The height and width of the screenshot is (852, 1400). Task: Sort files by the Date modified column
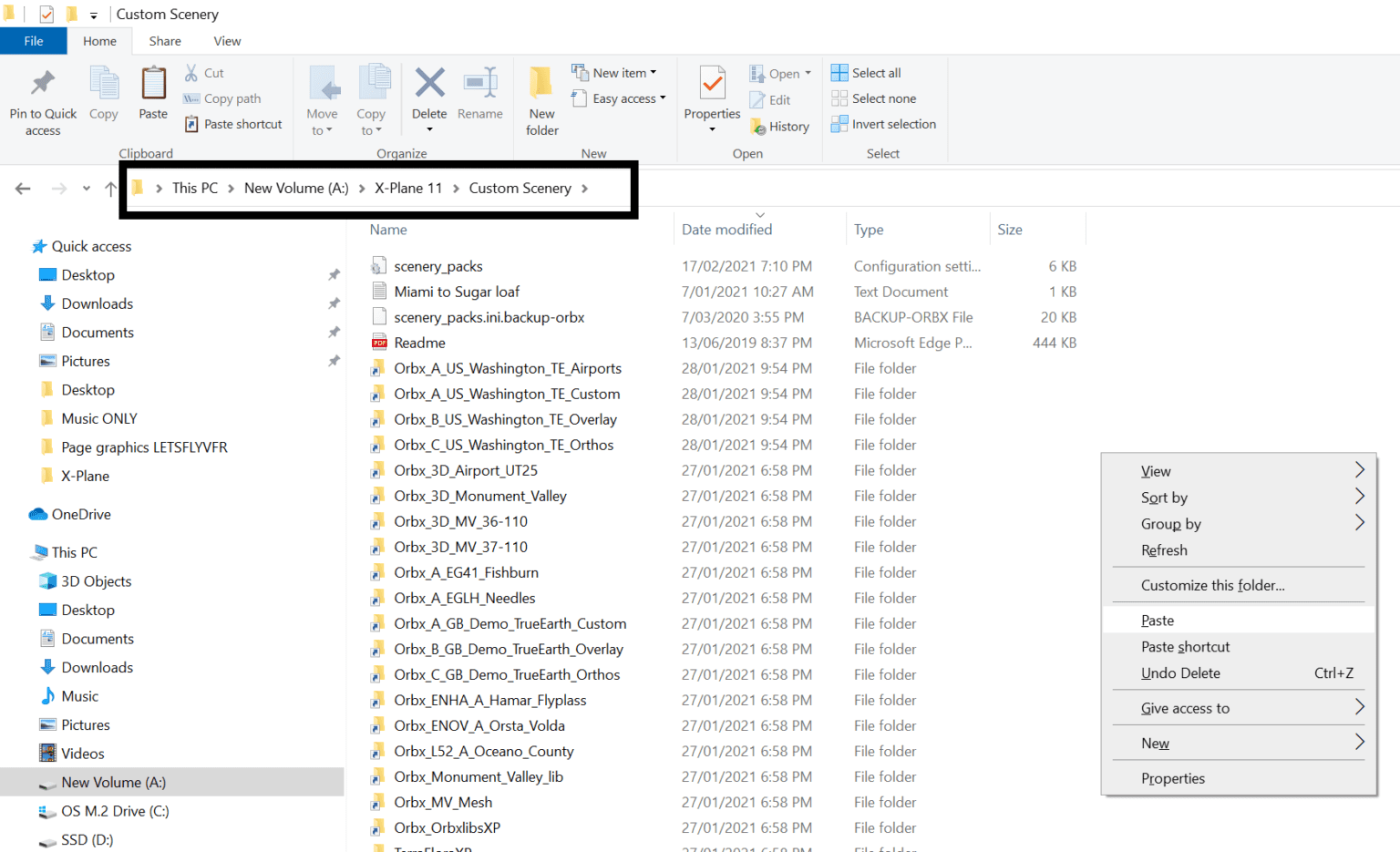click(726, 230)
